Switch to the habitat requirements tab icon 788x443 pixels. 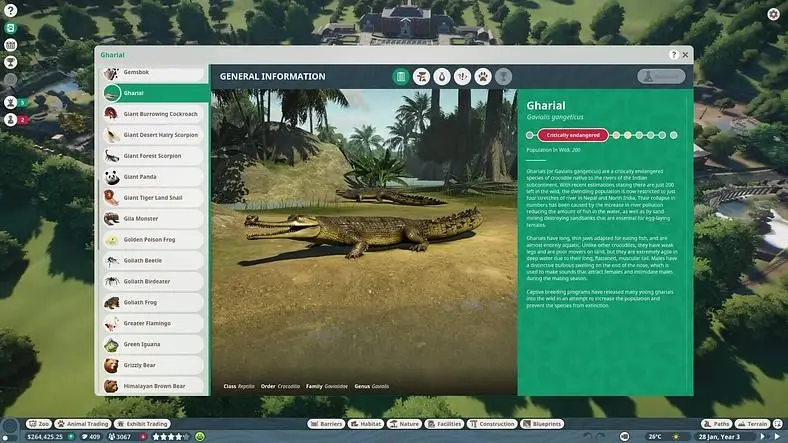pyautogui.click(x=421, y=77)
